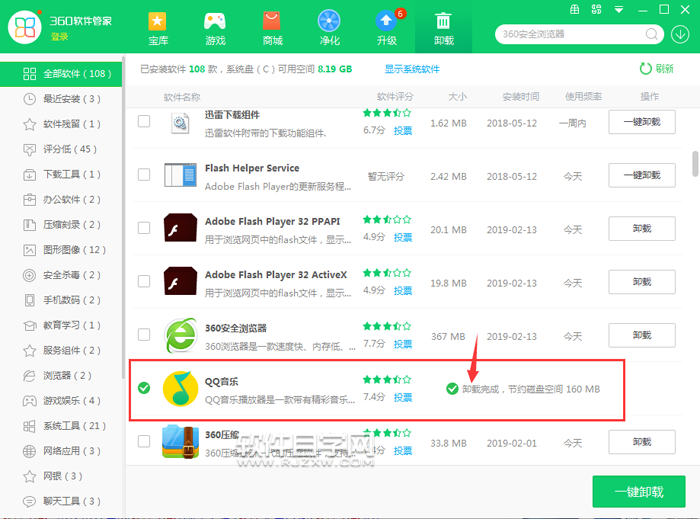The height and width of the screenshot is (519, 700).
Task: Open the 升级 upgrade arrow tab
Action: [387, 29]
